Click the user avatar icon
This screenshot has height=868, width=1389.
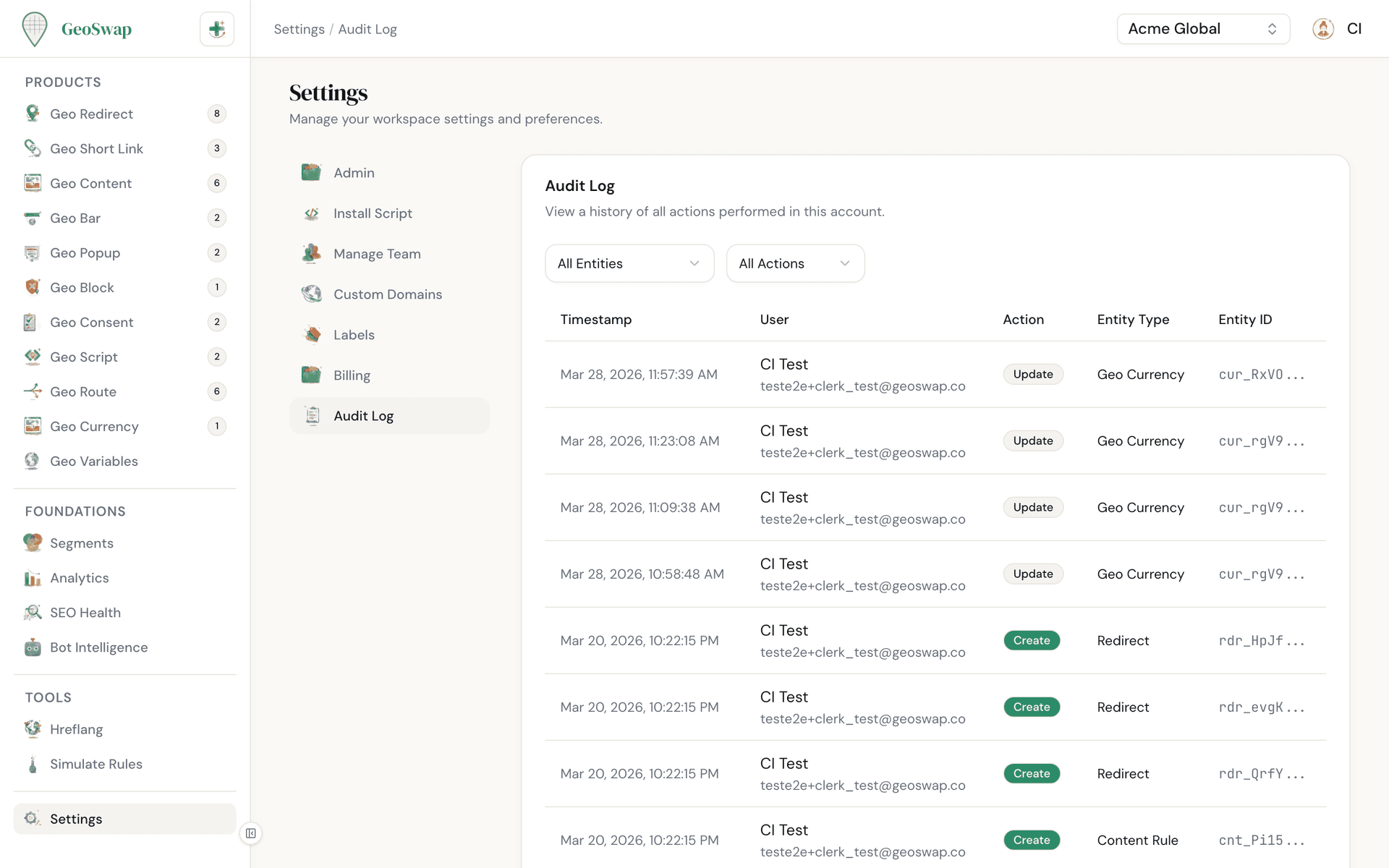point(1322,29)
